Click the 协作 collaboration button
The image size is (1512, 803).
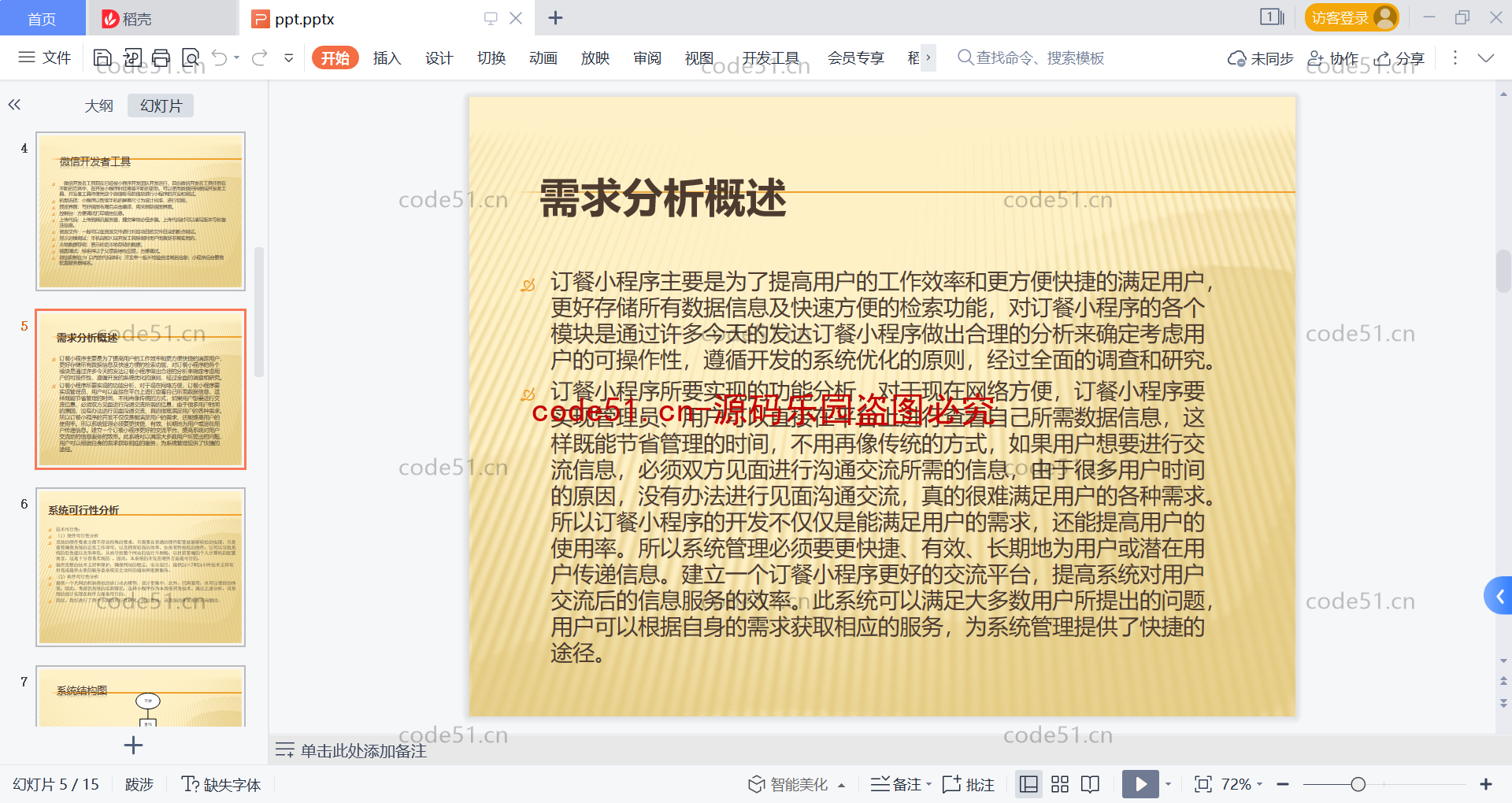[x=1333, y=58]
